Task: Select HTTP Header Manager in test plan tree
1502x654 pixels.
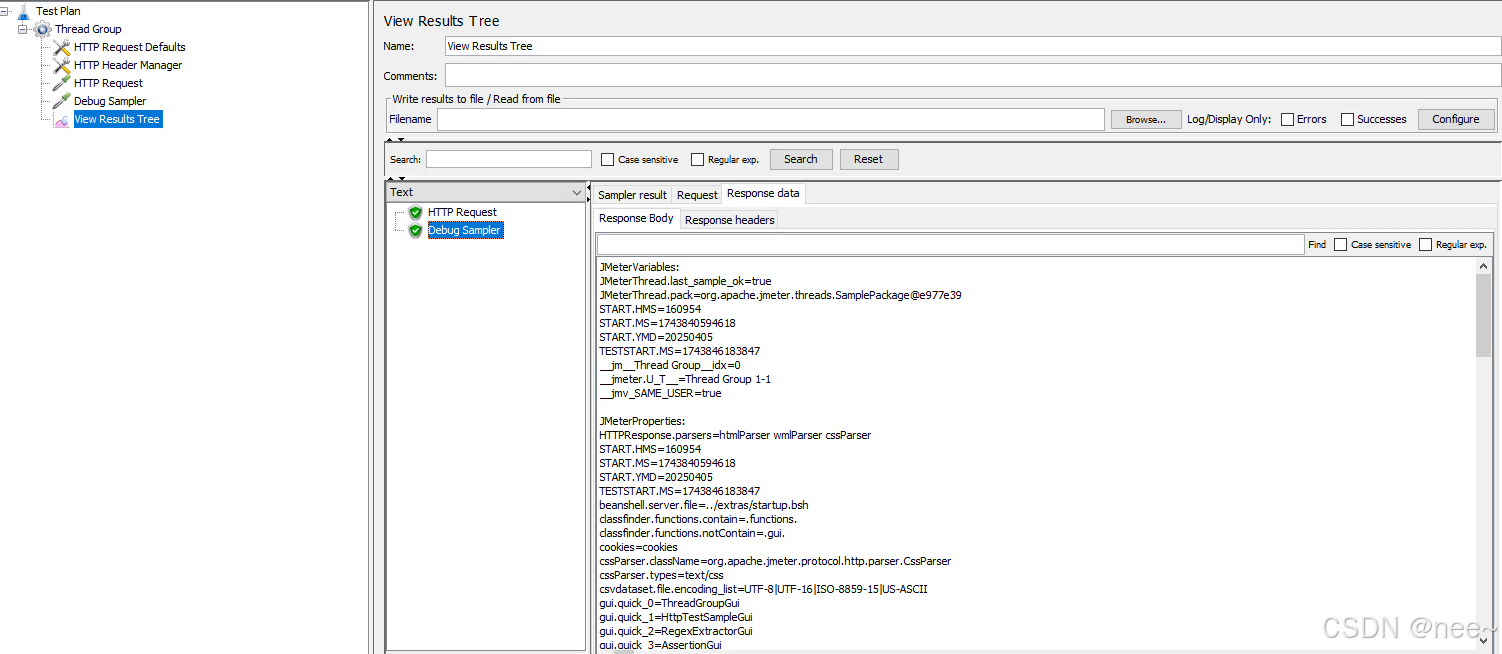Action: click(x=128, y=65)
